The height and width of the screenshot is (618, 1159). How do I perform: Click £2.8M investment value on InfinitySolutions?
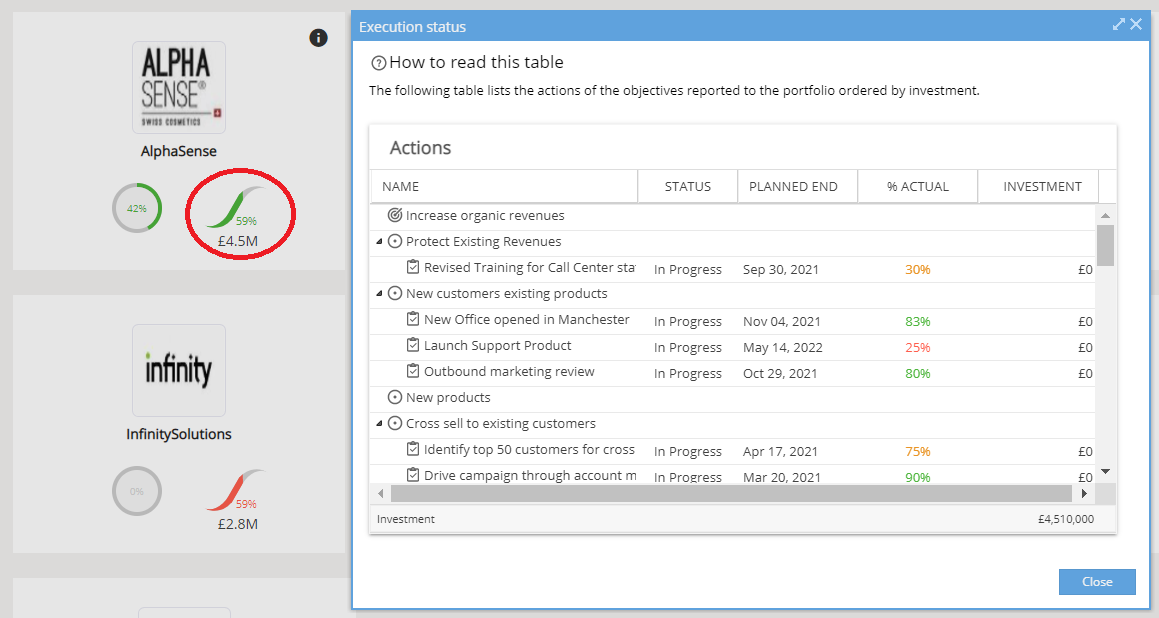[237, 524]
